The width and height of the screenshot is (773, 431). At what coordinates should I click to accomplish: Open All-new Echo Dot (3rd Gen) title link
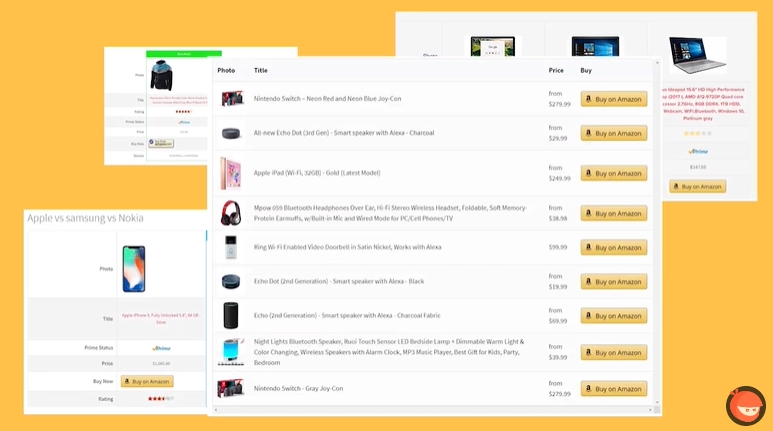pos(344,133)
